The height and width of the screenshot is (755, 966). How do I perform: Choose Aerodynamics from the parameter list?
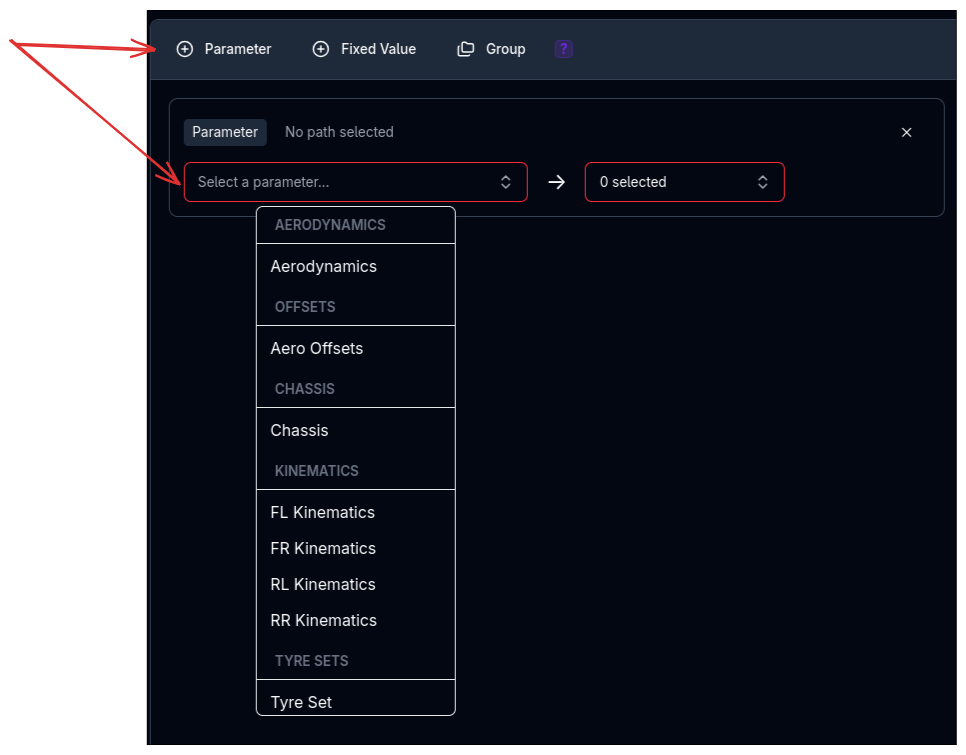pos(324,266)
